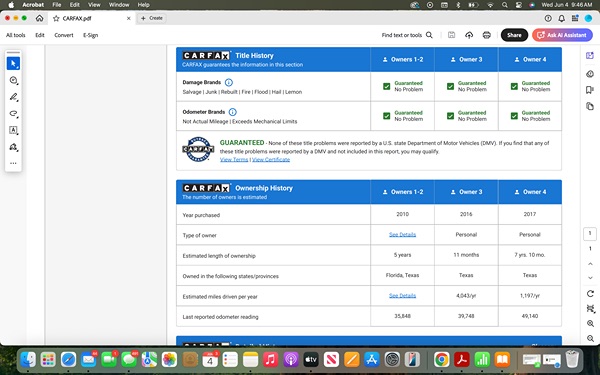Open Finder from the Dock

28,360
